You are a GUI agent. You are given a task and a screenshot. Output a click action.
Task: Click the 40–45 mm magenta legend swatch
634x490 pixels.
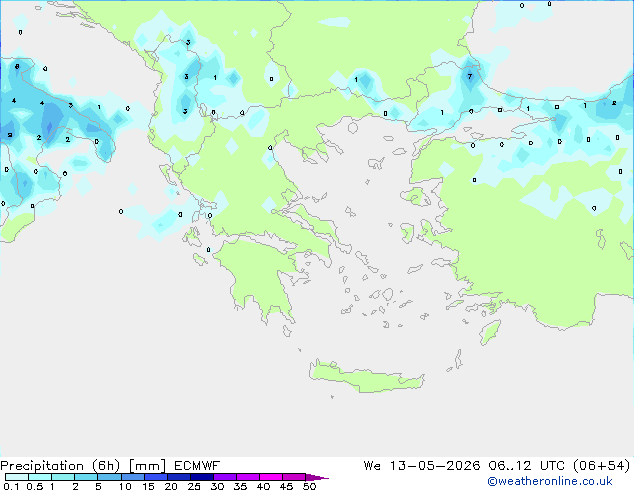271,477
